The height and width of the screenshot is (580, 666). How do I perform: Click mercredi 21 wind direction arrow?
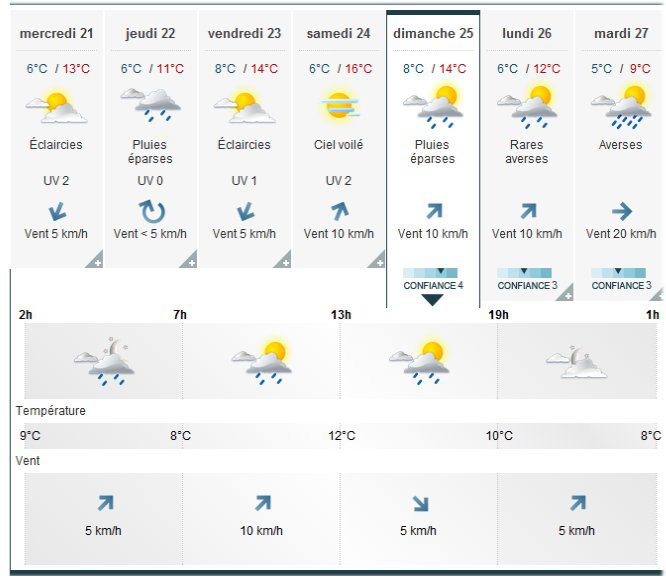pyautogui.click(x=57, y=211)
